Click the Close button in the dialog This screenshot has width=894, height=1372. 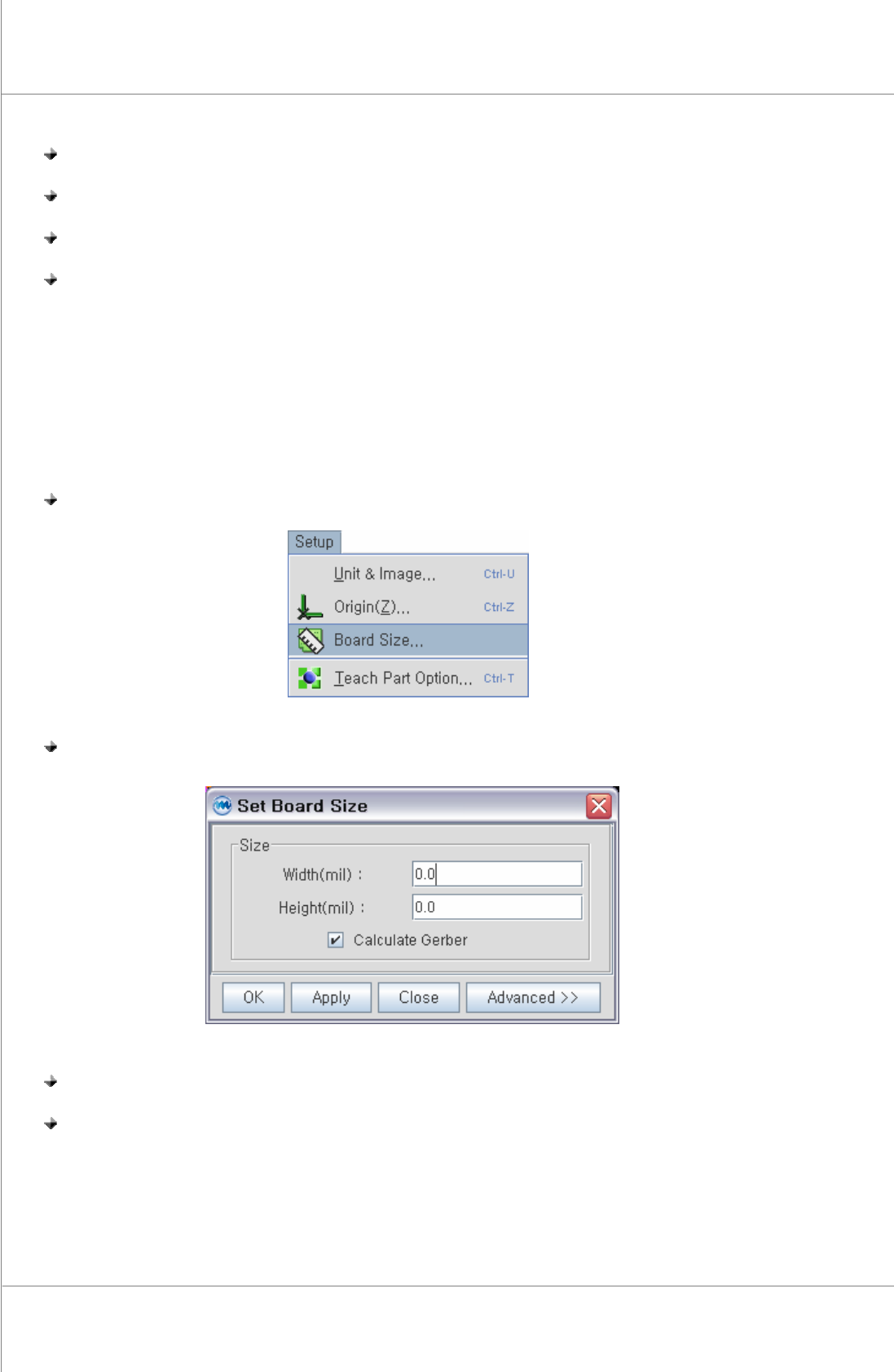point(419,997)
